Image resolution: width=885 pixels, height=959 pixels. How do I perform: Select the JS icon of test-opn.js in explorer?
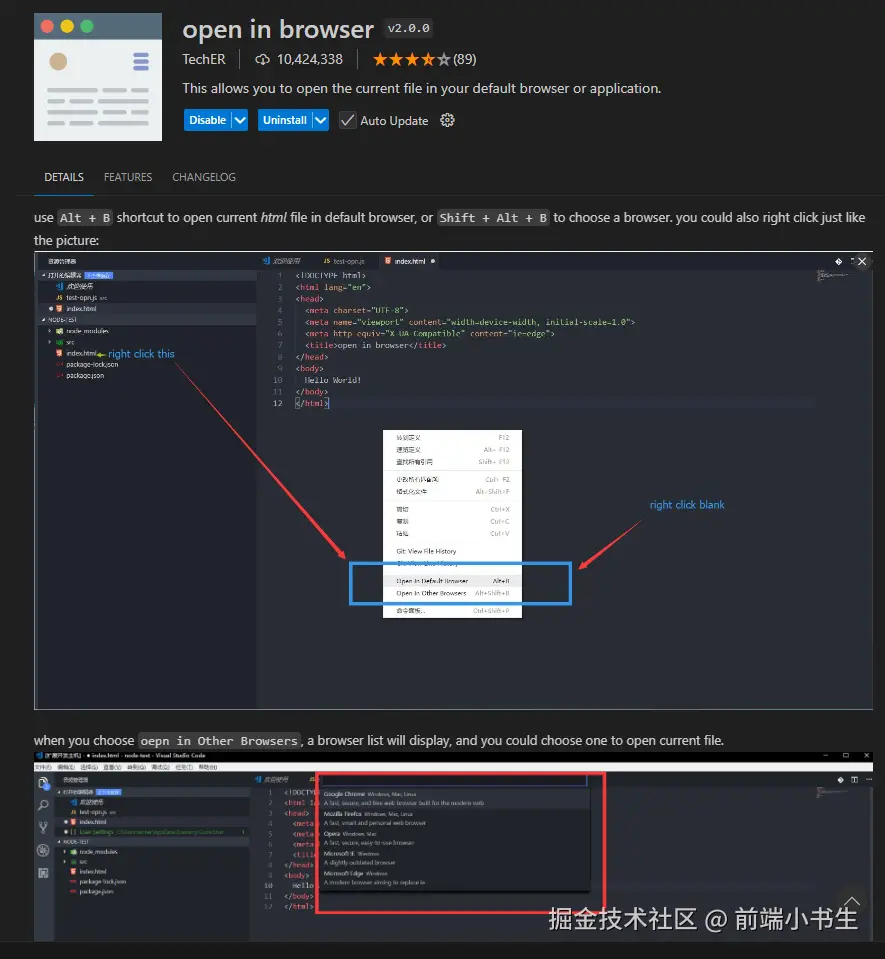[x=60, y=298]
